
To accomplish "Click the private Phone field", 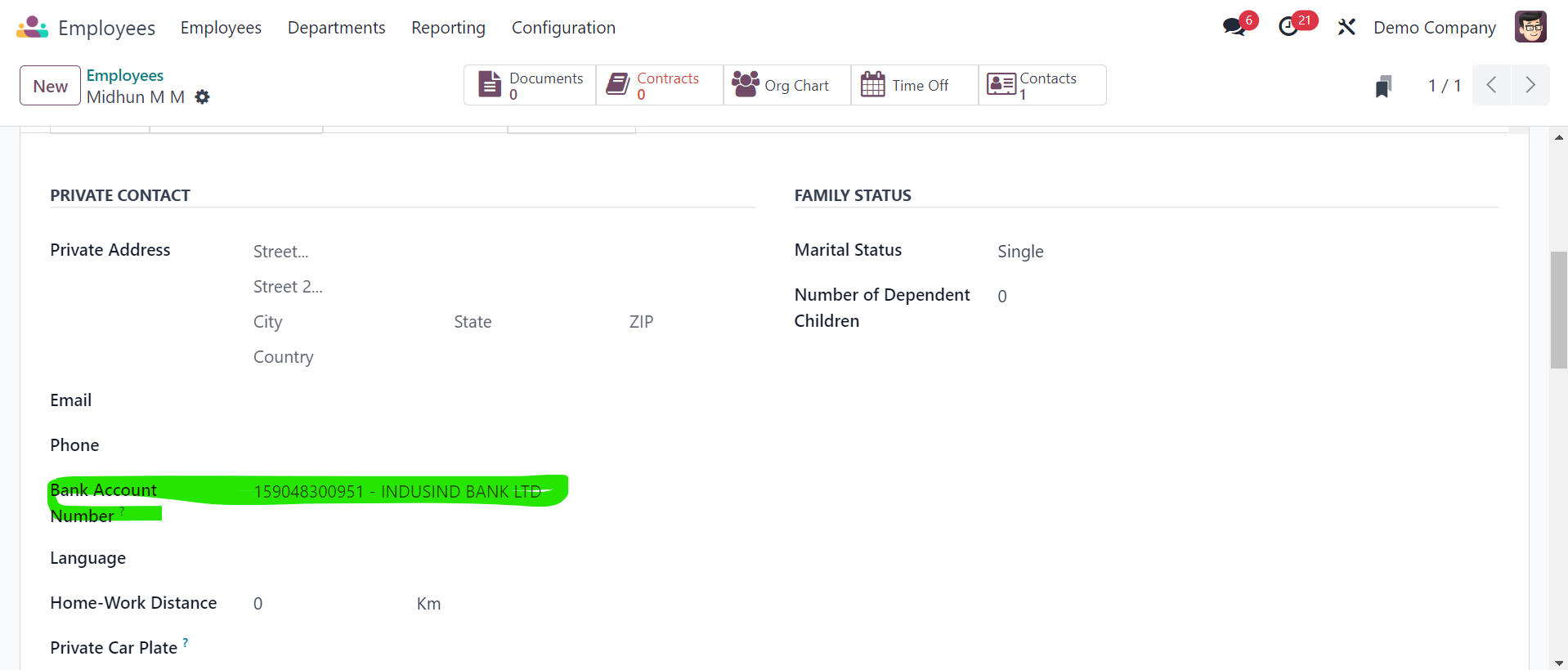I will click(504, 446).
